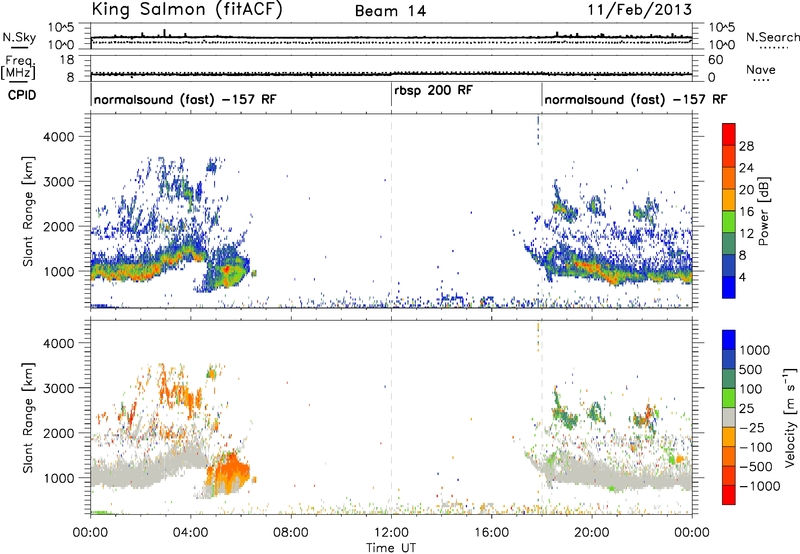Click the "-25" velocity colorbar value
This screenshot has height=554, width=800.
[x=752, y=428]
